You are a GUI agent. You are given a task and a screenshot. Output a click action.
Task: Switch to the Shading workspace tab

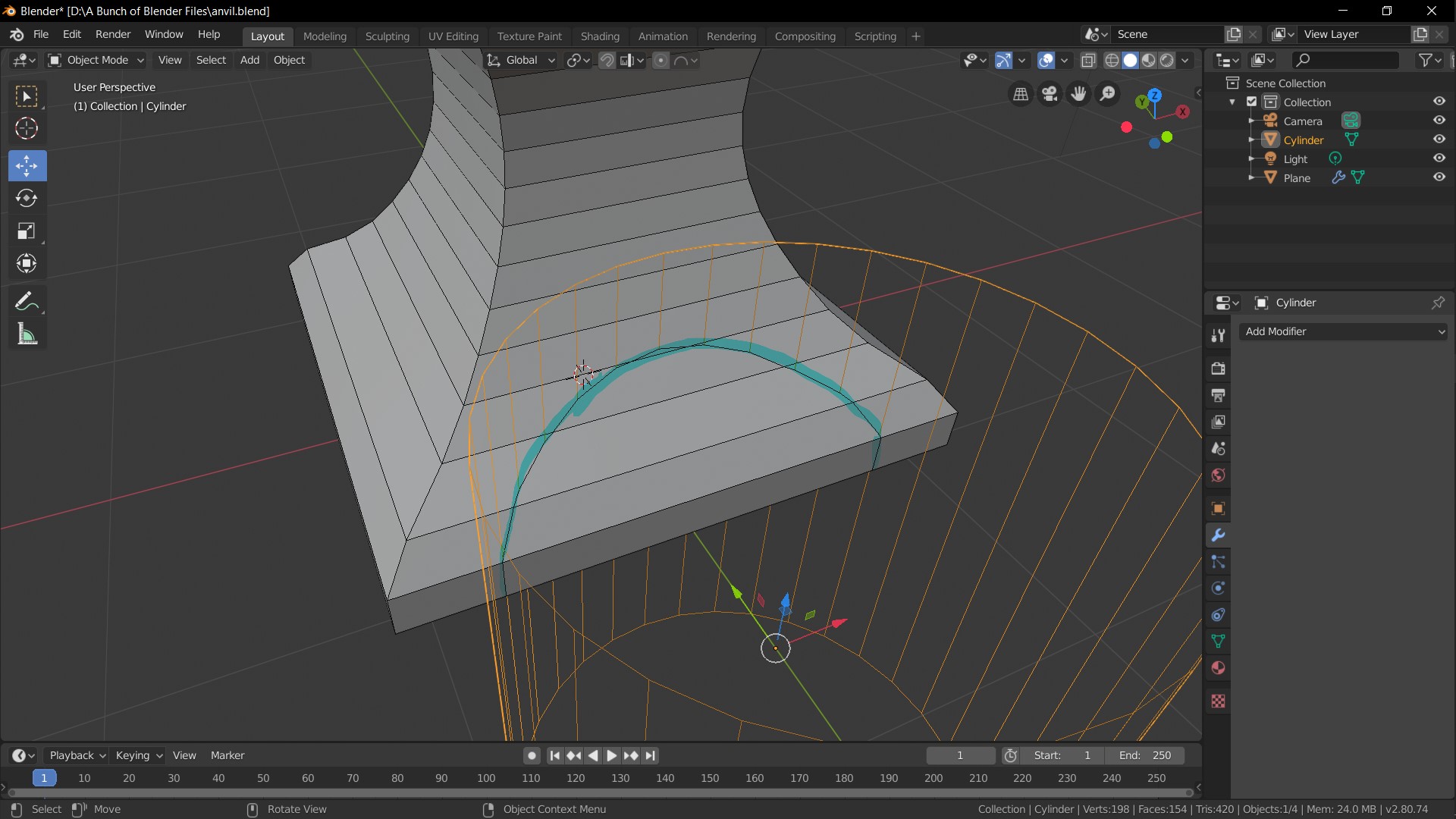click(x=600, y=36)
